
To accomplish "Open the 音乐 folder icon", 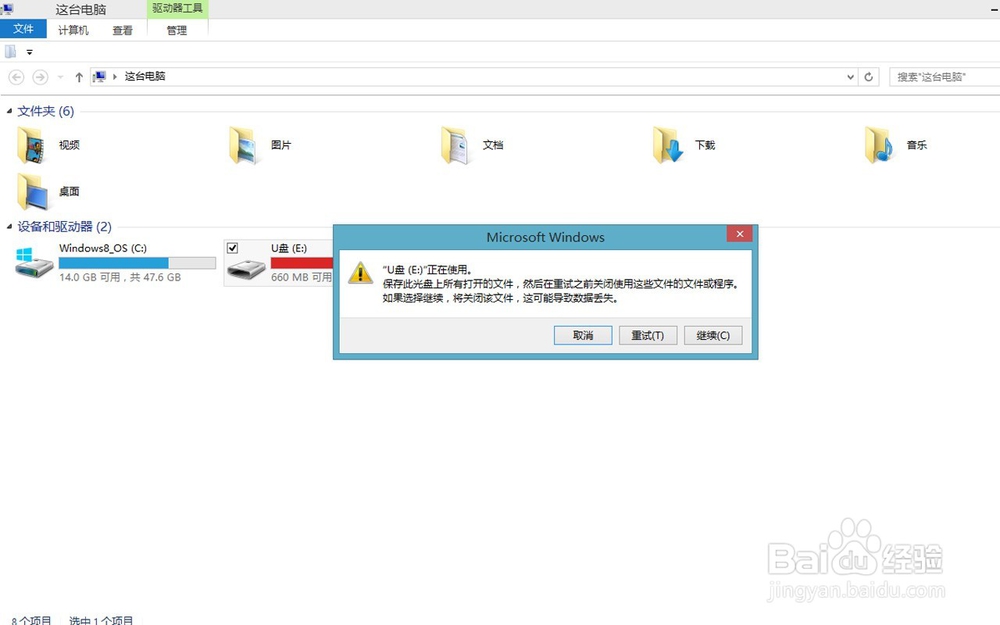I will click(879, 145).
